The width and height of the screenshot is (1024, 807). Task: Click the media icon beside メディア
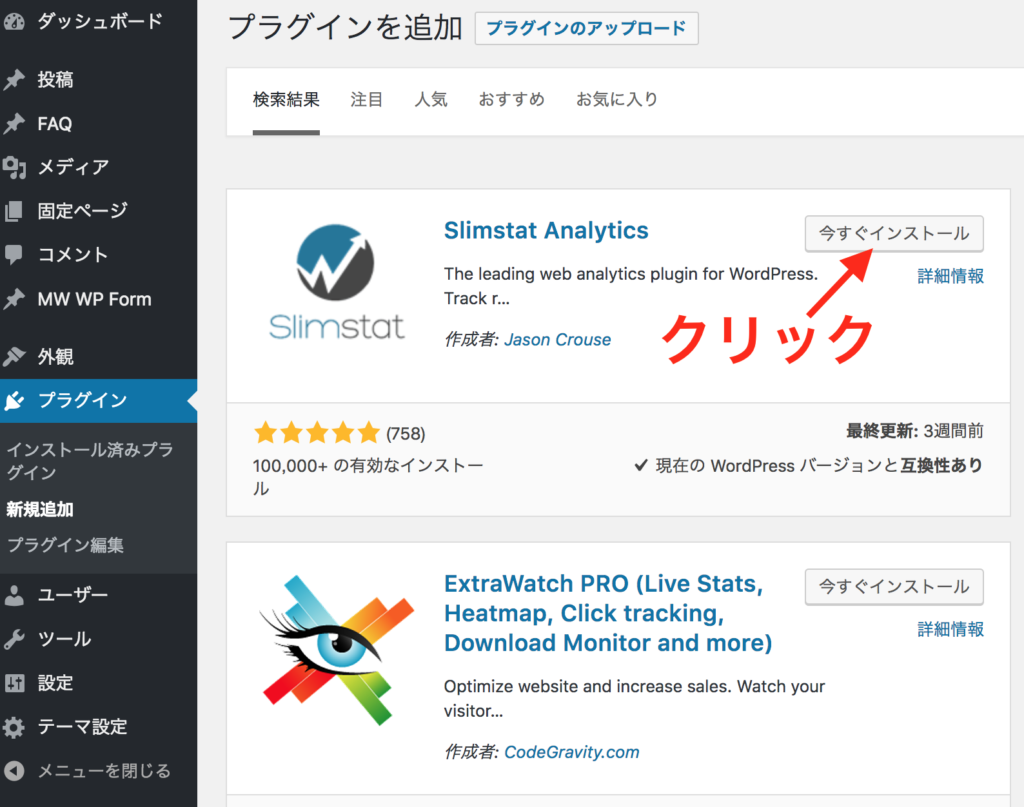coord(14,167)
